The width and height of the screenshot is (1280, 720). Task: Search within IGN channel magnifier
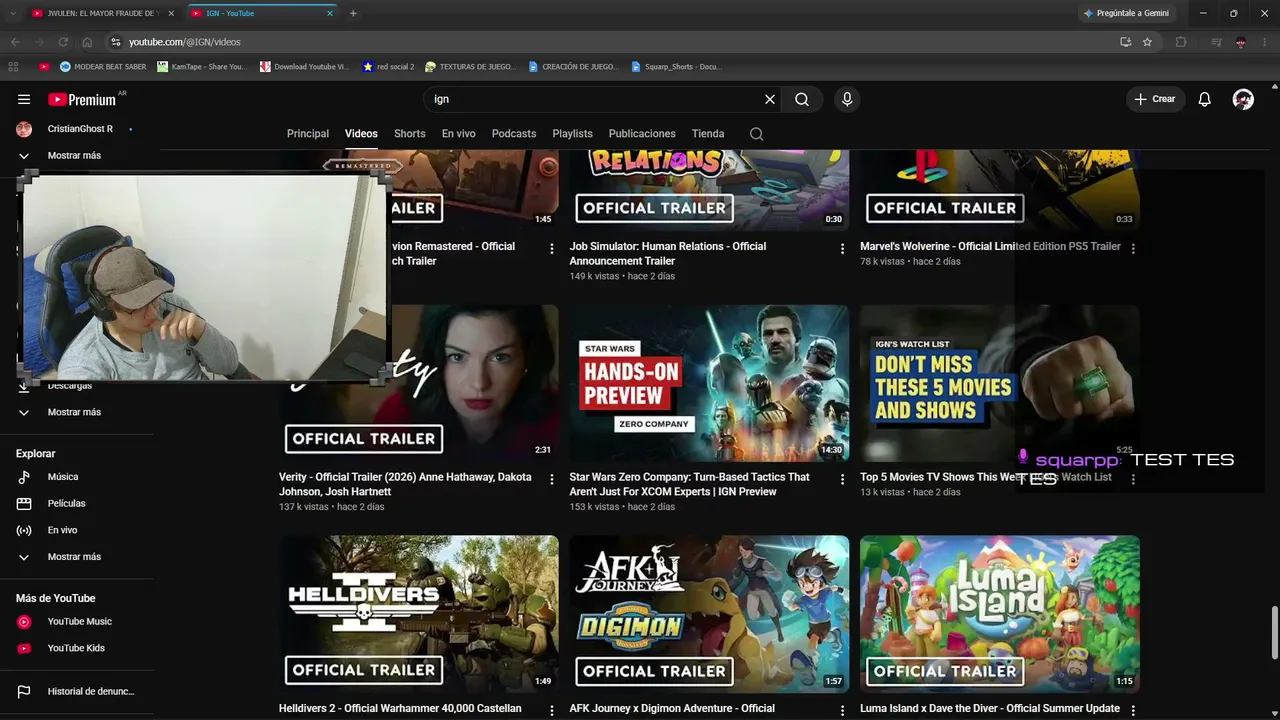click(757, 134)
